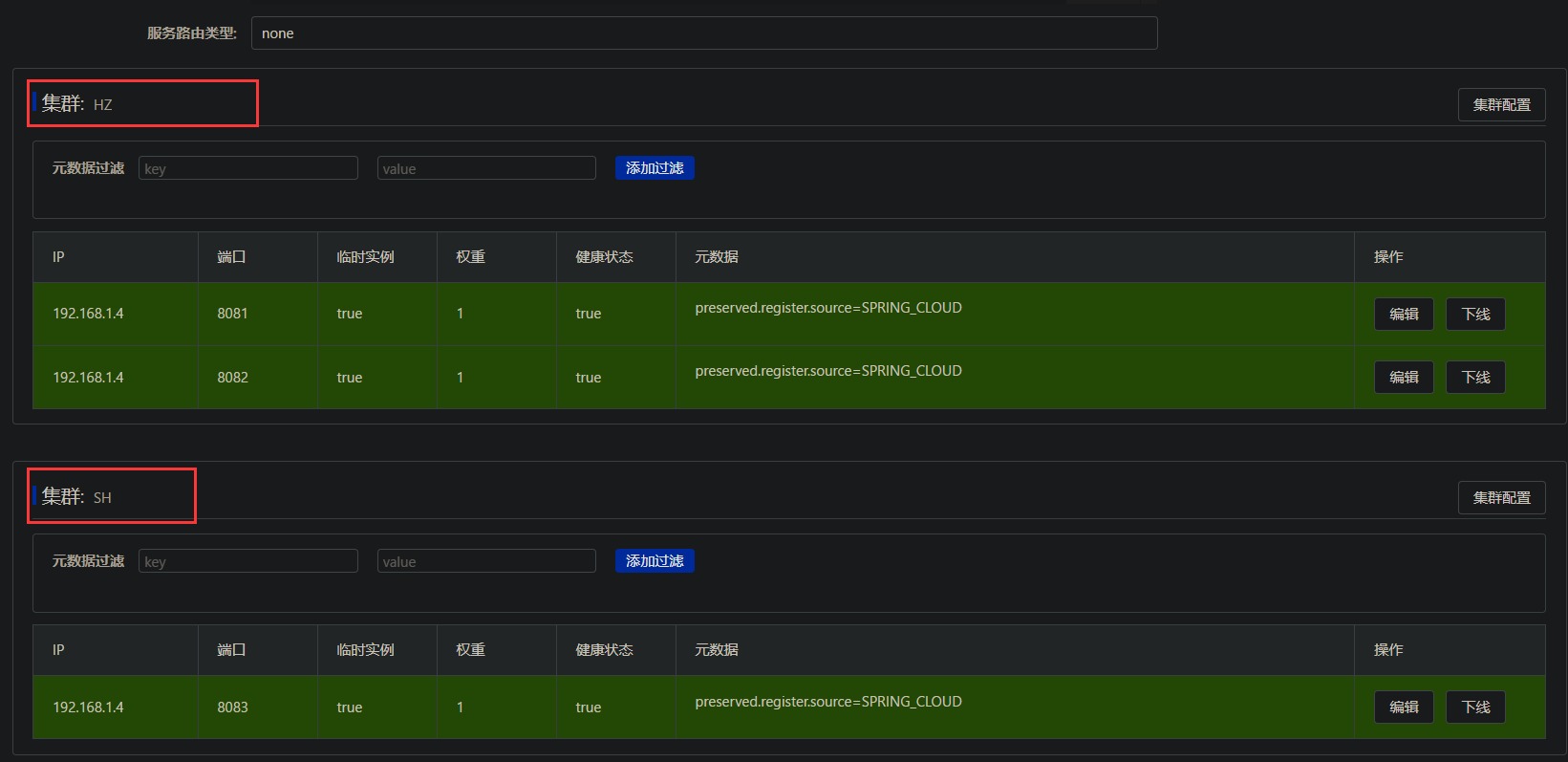
Task: Click the 服务路由类型 input field
Action: (x=703, y=33)
